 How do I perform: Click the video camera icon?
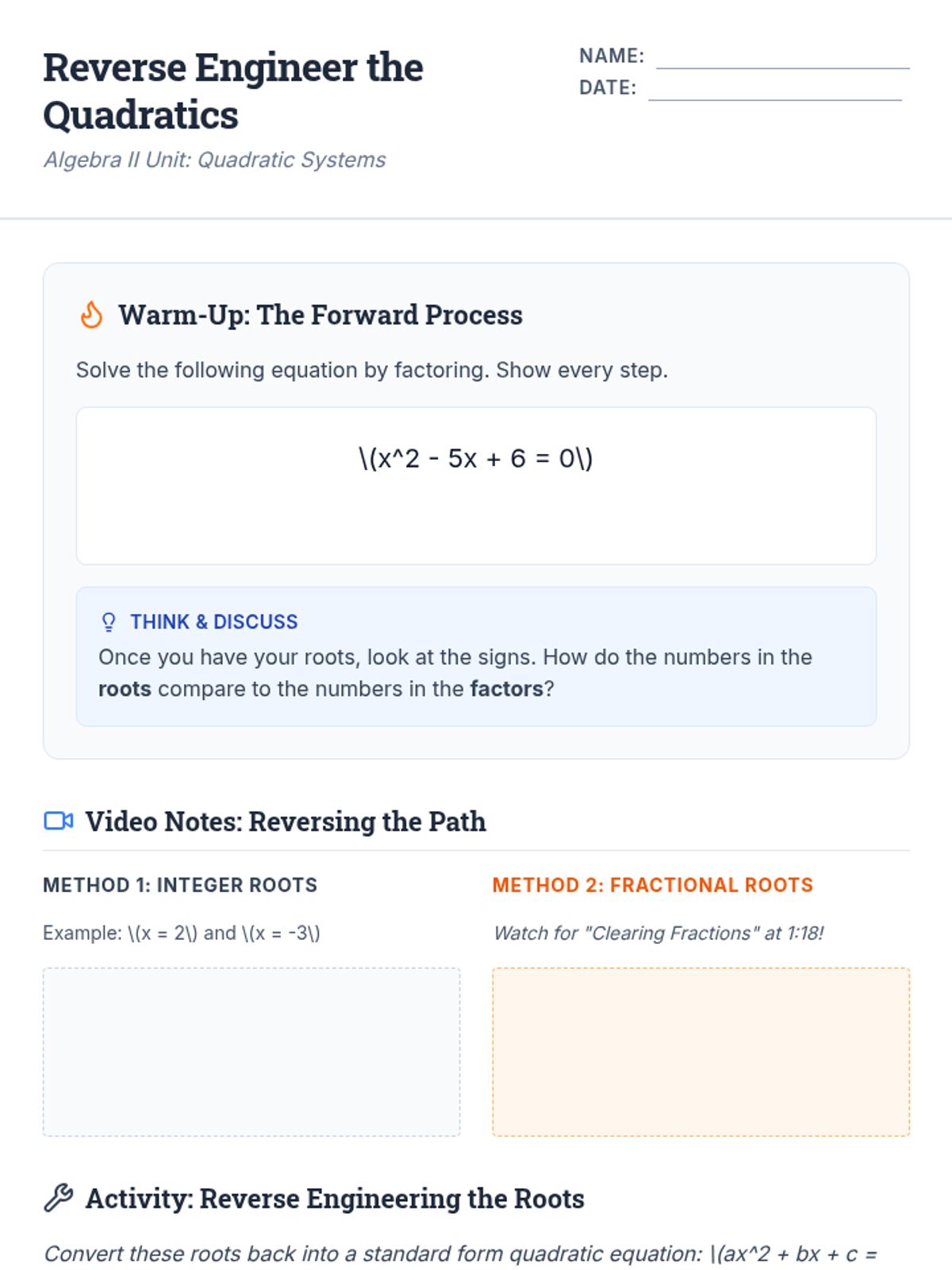pos(58,821)
